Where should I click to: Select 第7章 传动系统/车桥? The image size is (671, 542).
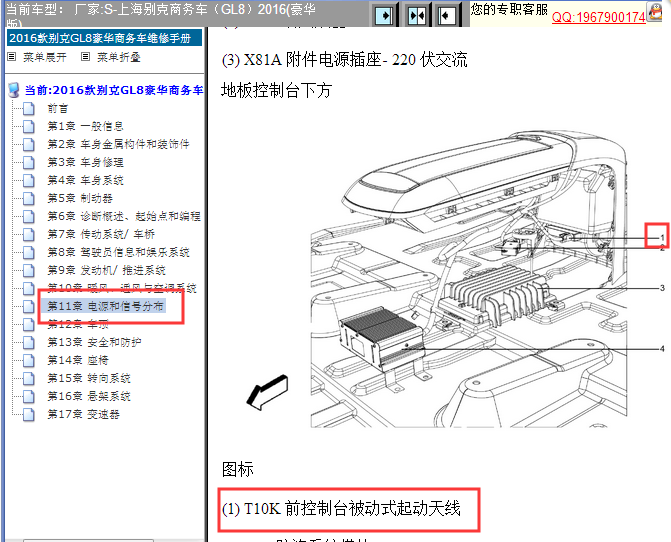click(x=101, y=234)
